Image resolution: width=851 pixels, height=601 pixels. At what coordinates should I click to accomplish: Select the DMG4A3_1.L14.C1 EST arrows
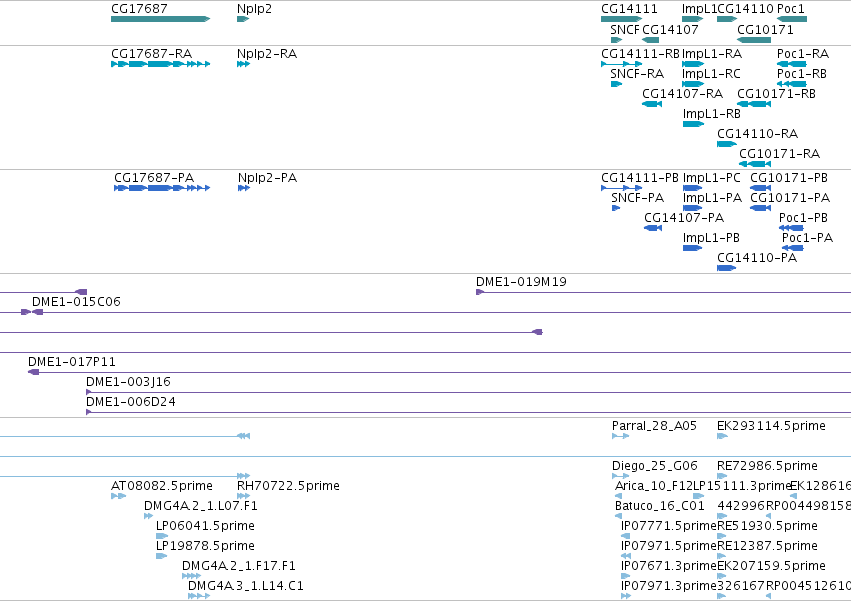point(199,596)
